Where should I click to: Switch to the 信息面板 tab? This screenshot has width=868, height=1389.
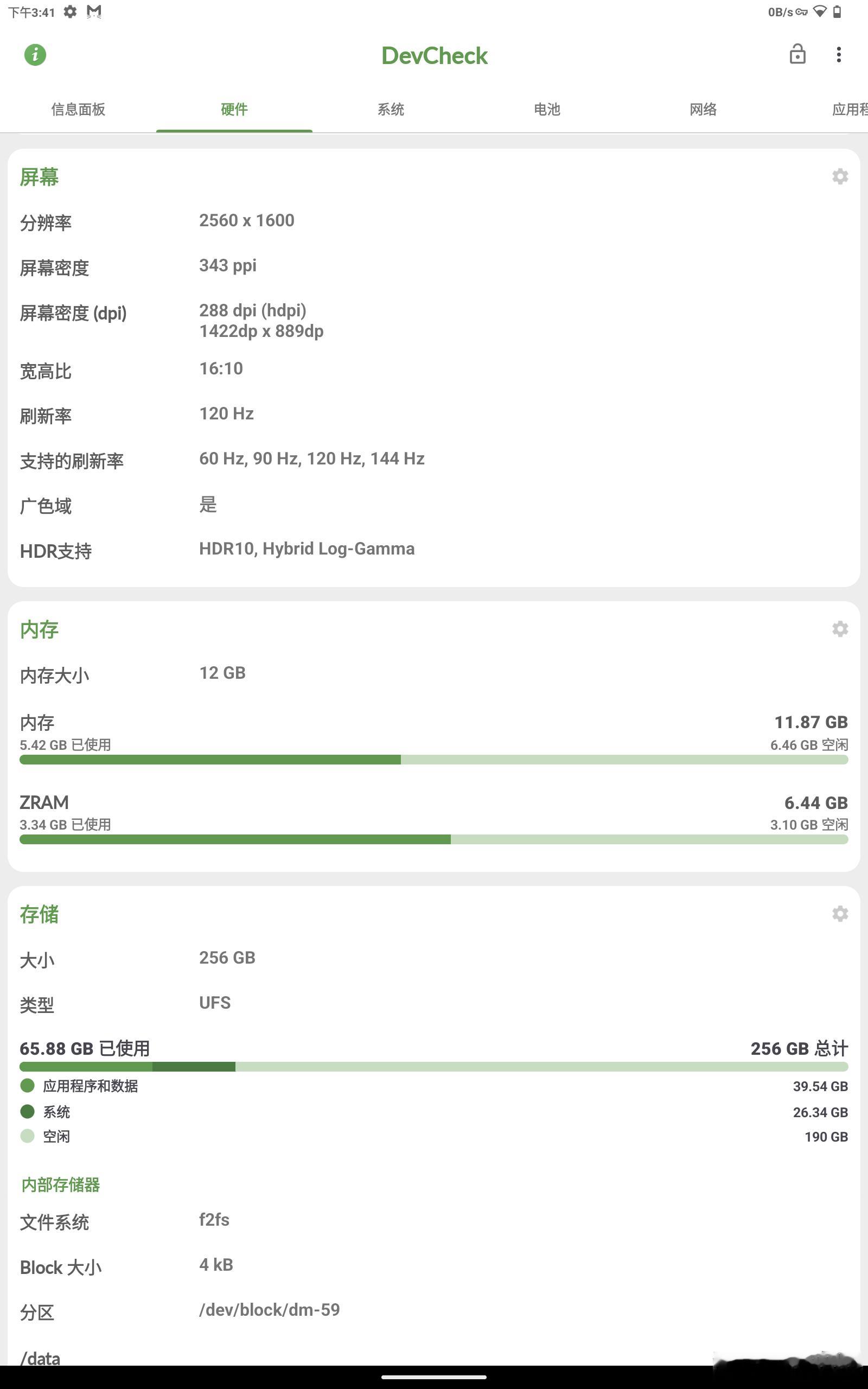78,109
